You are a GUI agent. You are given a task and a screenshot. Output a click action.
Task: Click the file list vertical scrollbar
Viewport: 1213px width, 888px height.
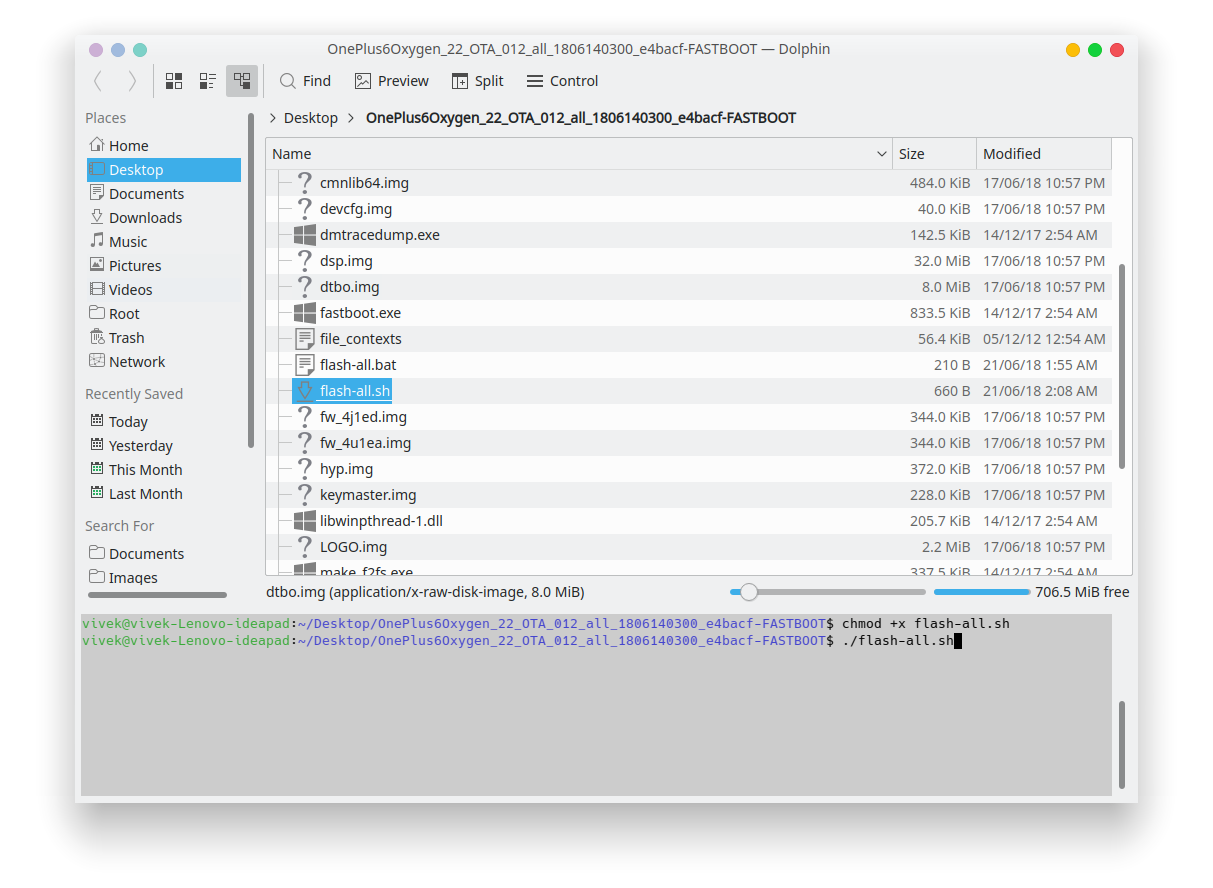(x=1122, y=366)
